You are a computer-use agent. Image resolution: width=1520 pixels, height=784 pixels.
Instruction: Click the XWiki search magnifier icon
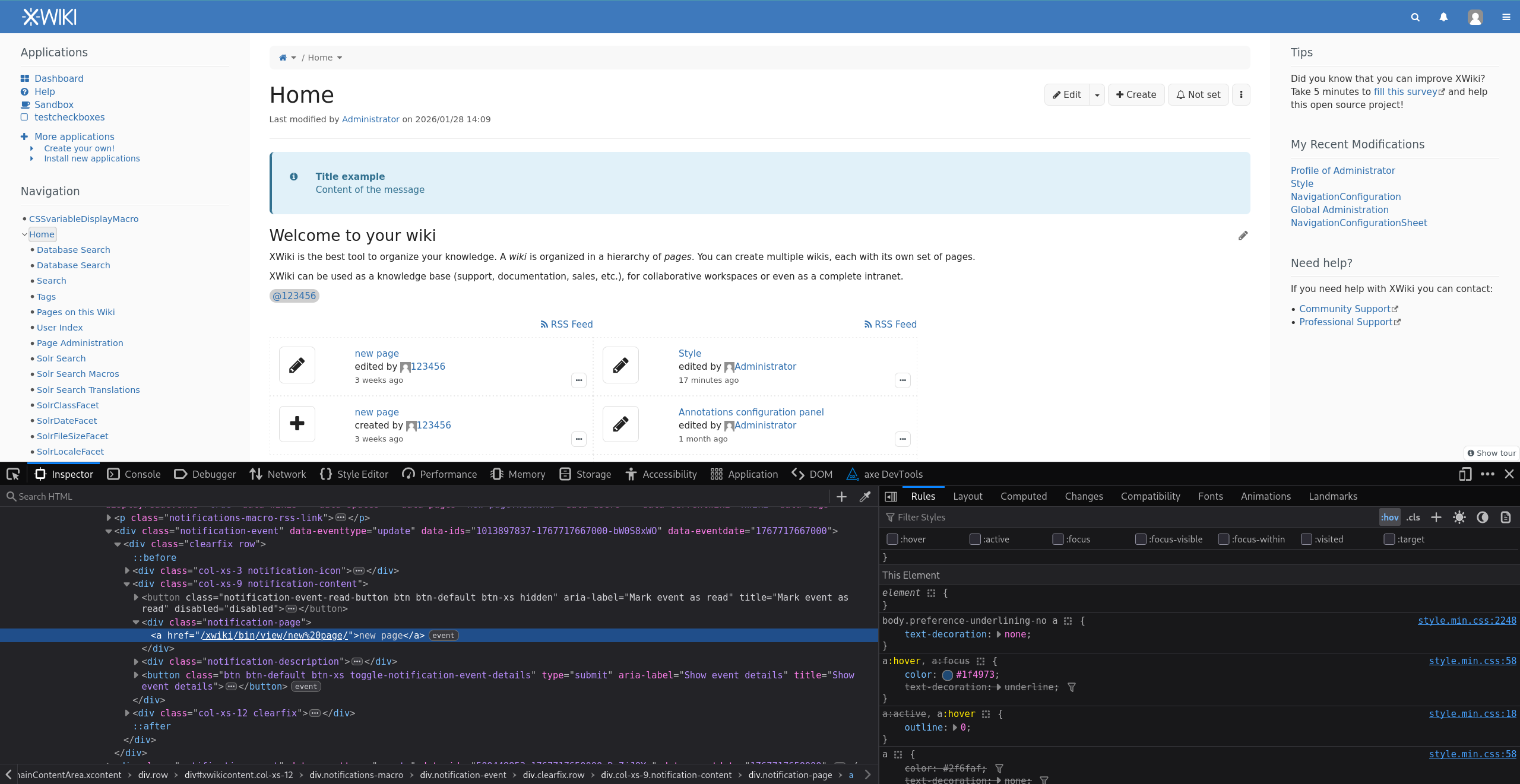[x=1415, y=17]
